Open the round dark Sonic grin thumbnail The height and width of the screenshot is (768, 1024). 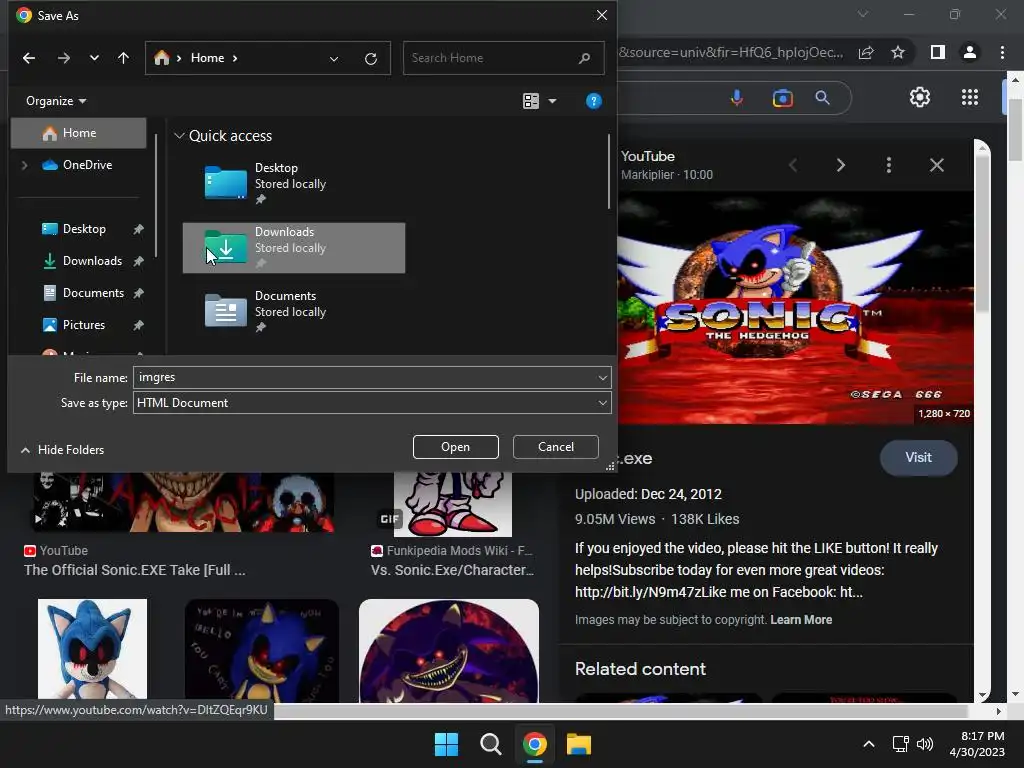click(x=449, y=651)
